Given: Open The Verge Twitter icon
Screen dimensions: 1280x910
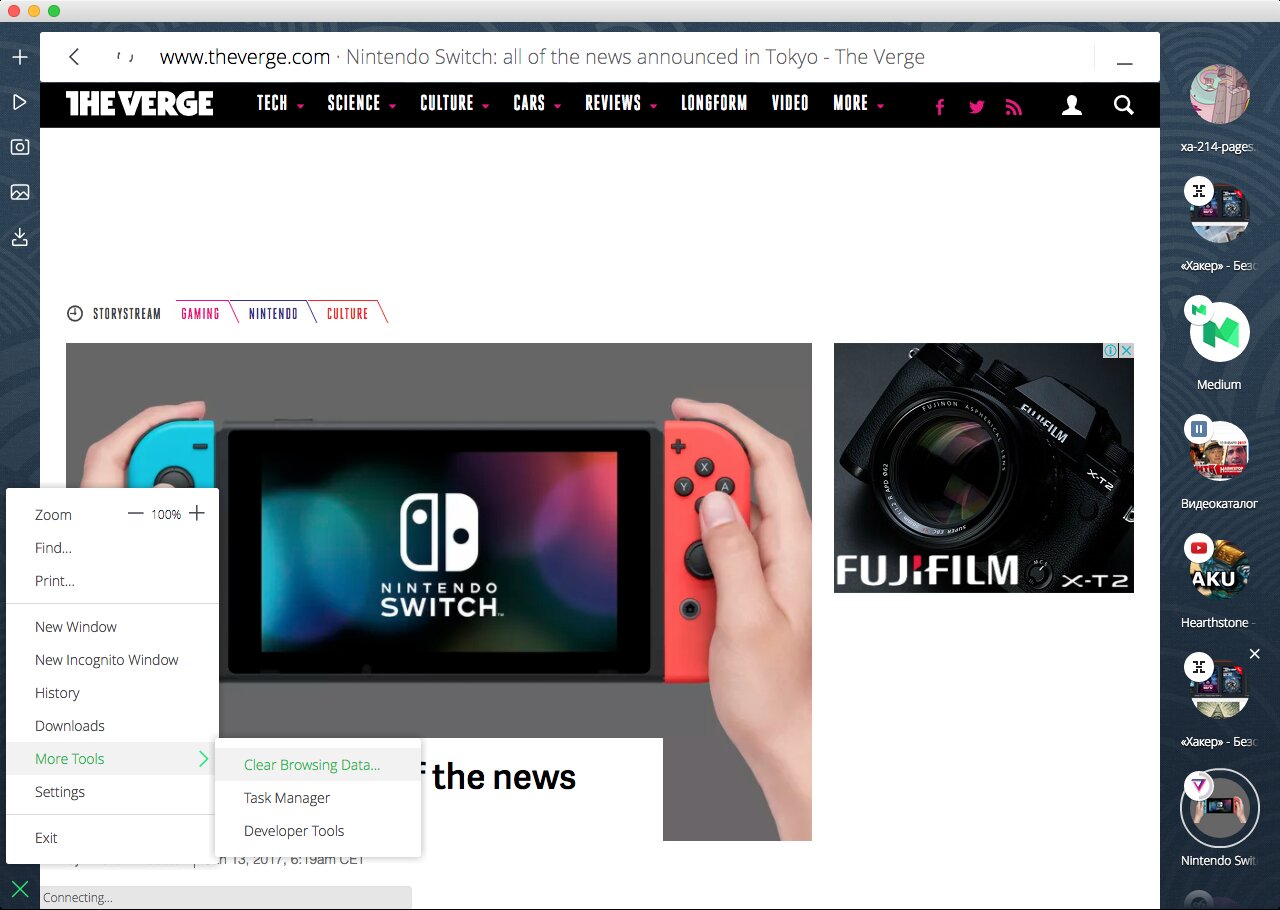Looking at the screenshot, I should click(x=977, y=107).
